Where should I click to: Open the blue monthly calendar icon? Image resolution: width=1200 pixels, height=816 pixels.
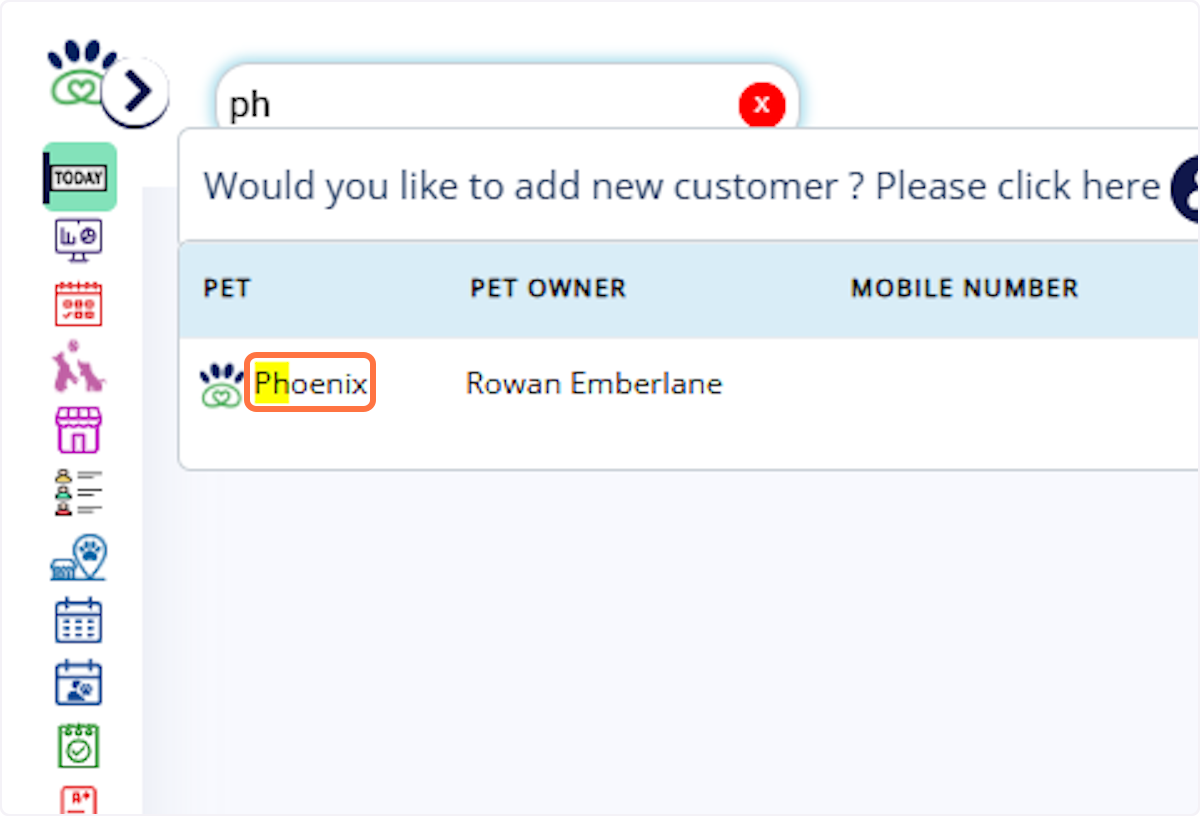(x=78, y=620)
